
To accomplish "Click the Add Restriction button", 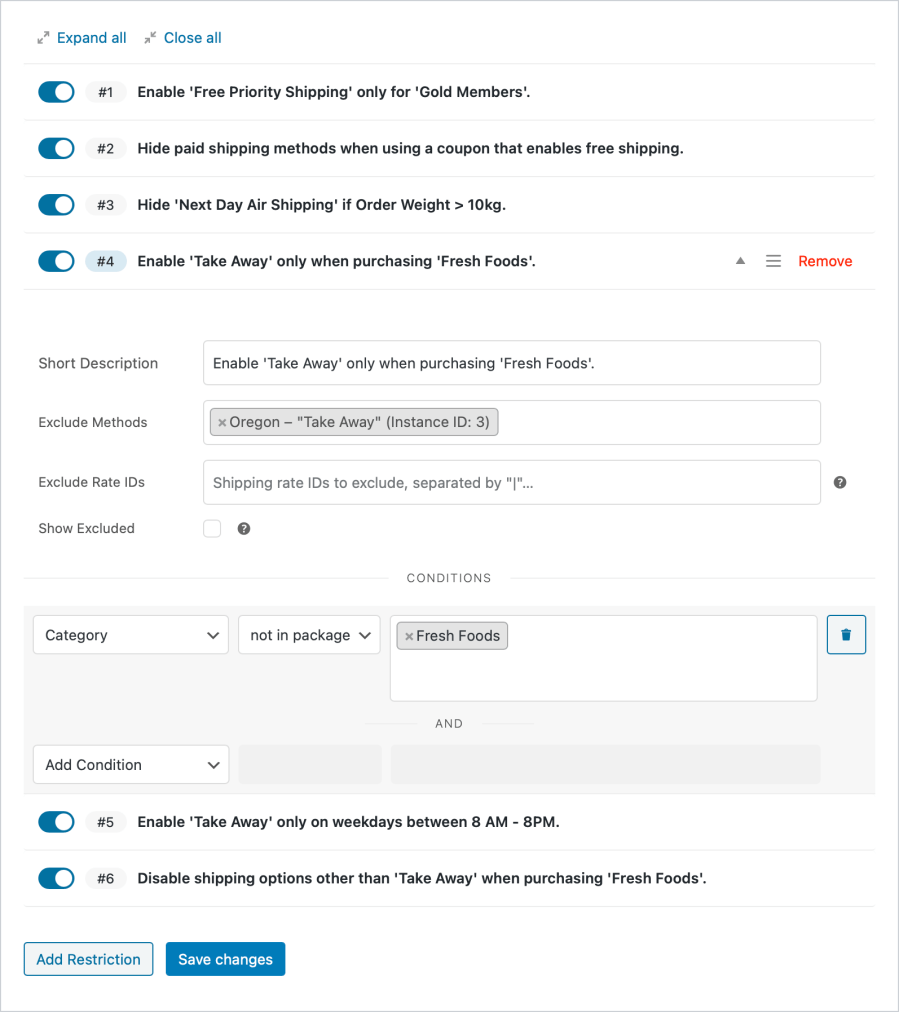I will point(88,958).
